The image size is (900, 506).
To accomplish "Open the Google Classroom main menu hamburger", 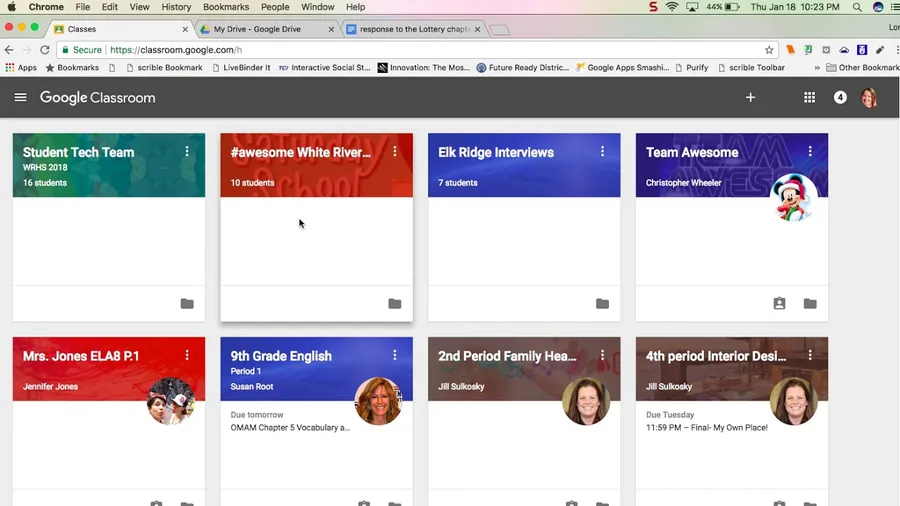I will 20,98.
